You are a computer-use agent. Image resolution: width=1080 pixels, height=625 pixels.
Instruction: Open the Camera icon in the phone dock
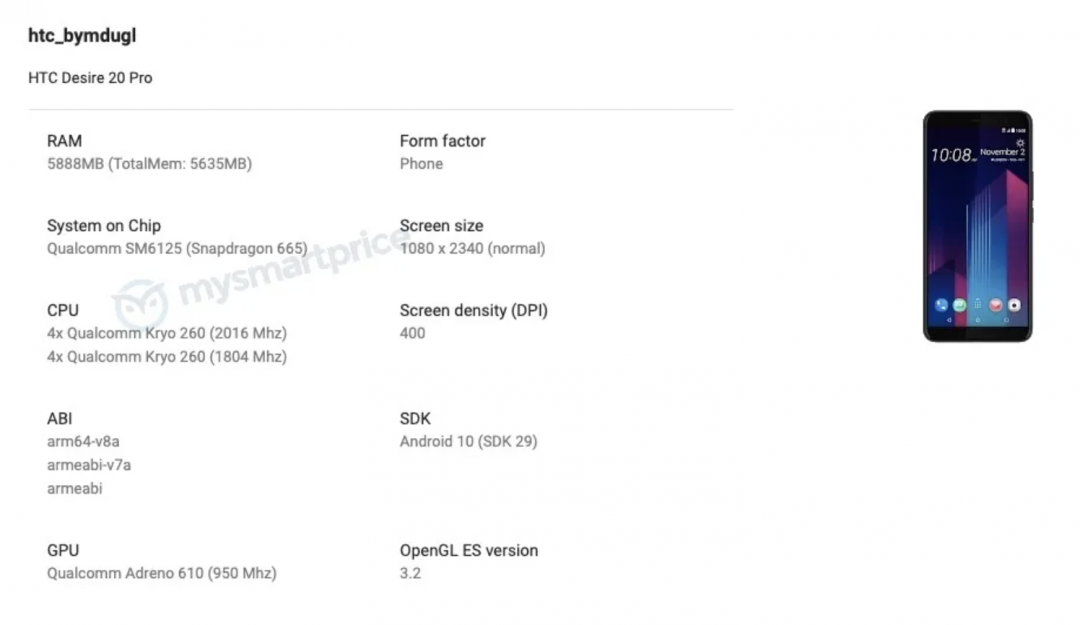pyautogui.click(x=1014, y=304)
